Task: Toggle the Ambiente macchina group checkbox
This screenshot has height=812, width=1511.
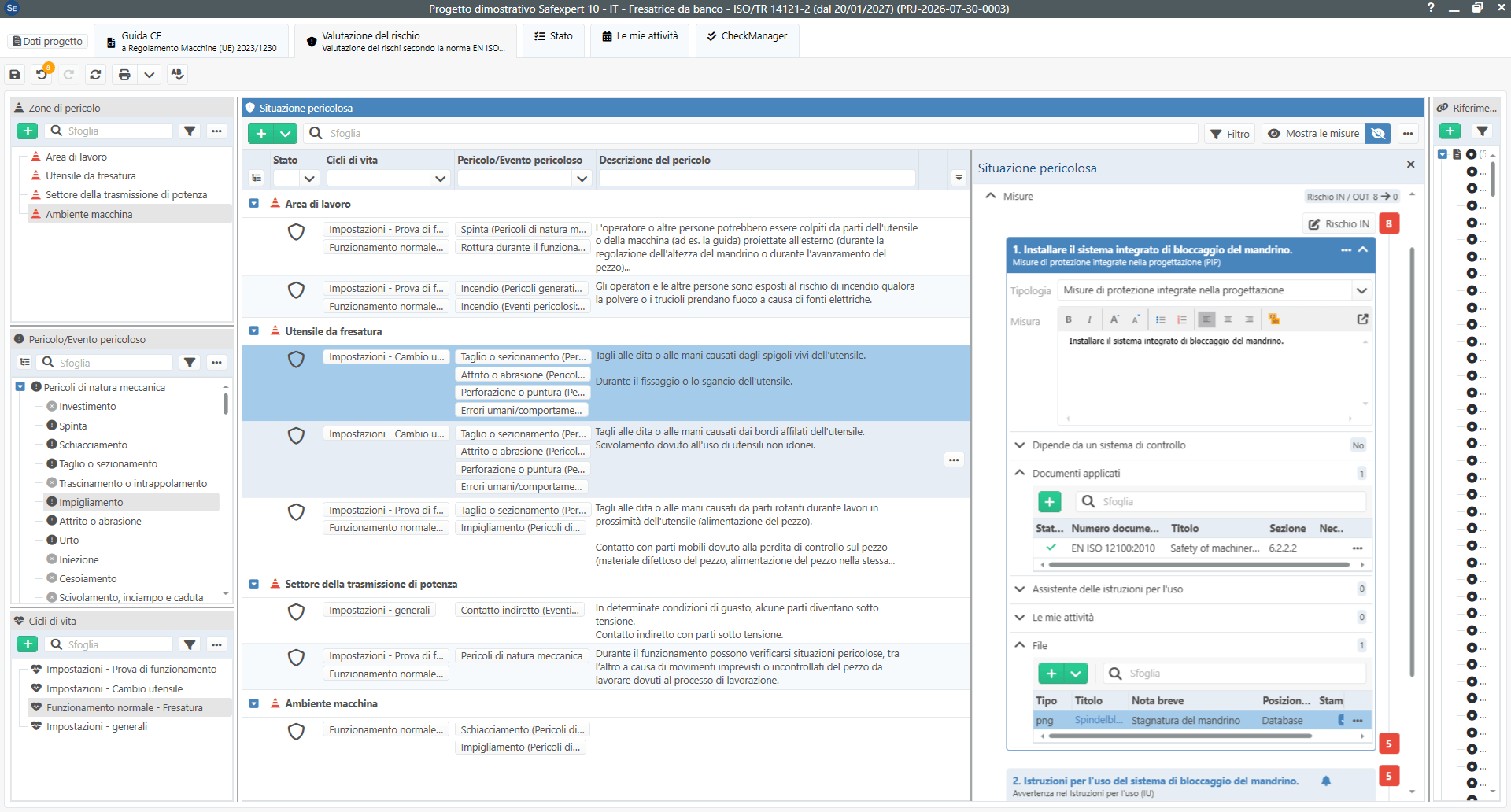Action: pyautogui.click(x=254, y=703)
